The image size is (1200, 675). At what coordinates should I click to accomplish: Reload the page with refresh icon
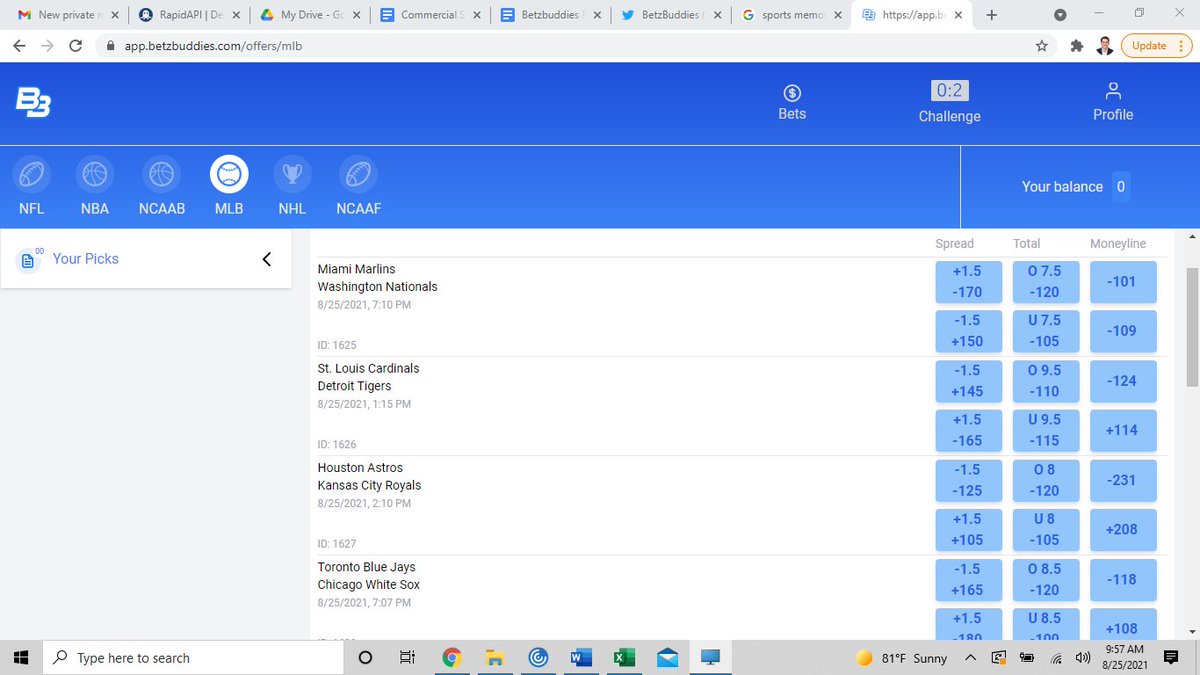click(76, 46)
